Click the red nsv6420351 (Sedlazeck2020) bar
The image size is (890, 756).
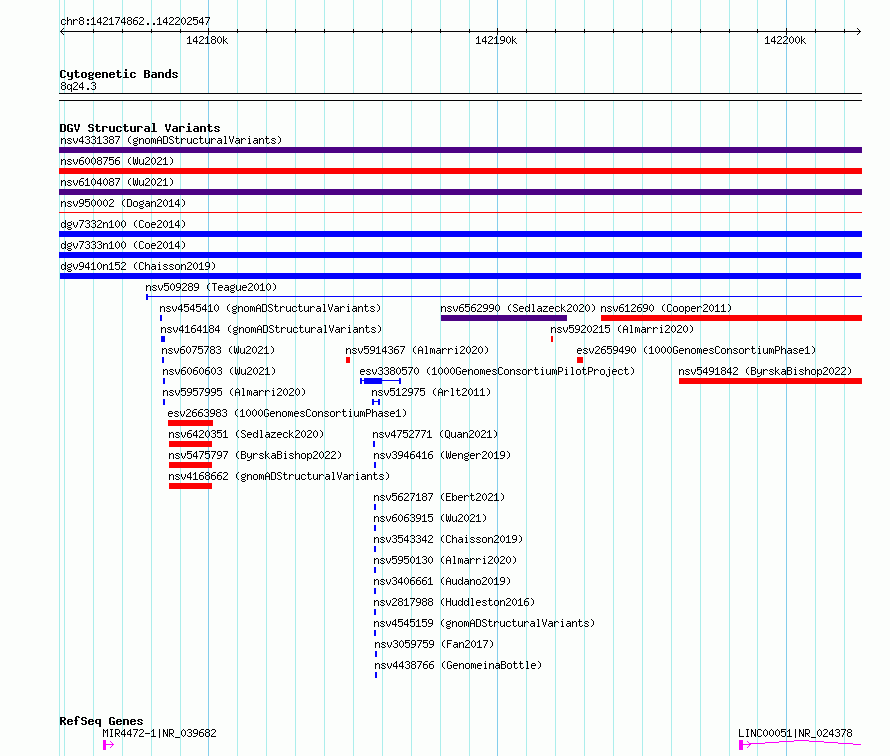(190, 444)
